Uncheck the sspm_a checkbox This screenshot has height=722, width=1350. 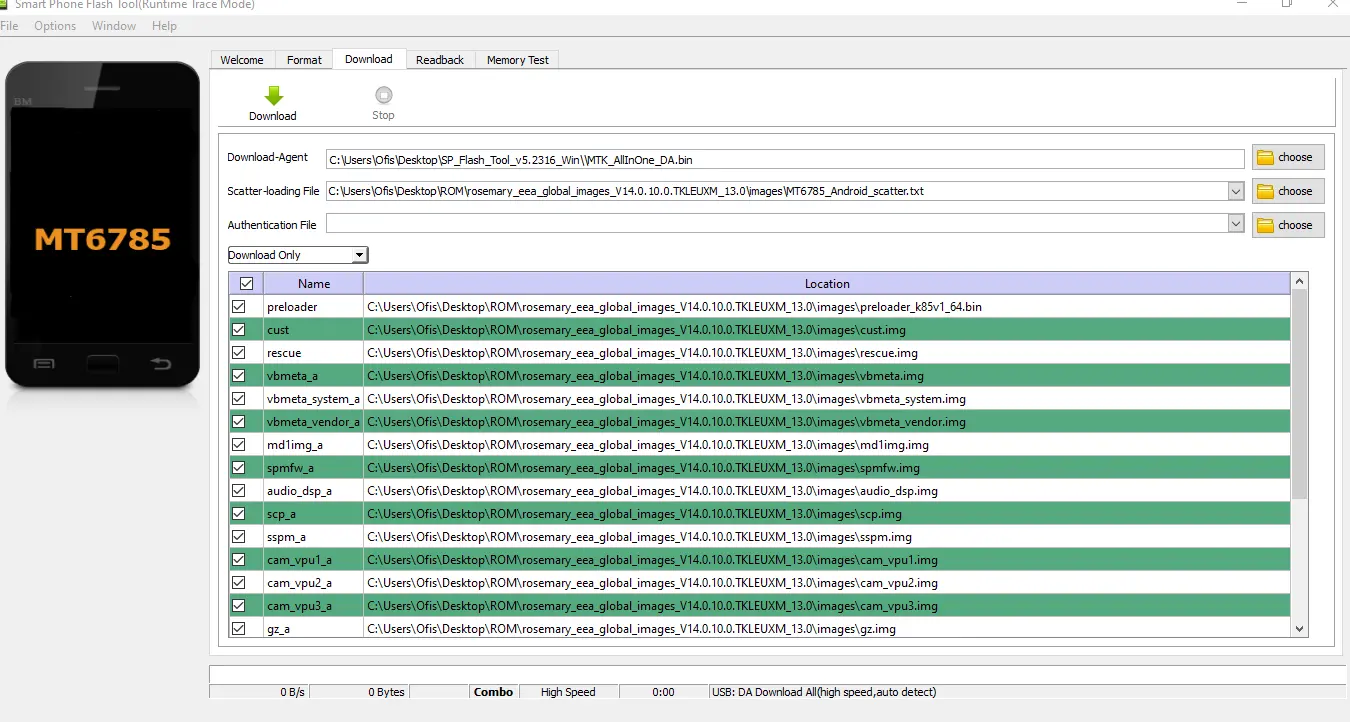238,537
